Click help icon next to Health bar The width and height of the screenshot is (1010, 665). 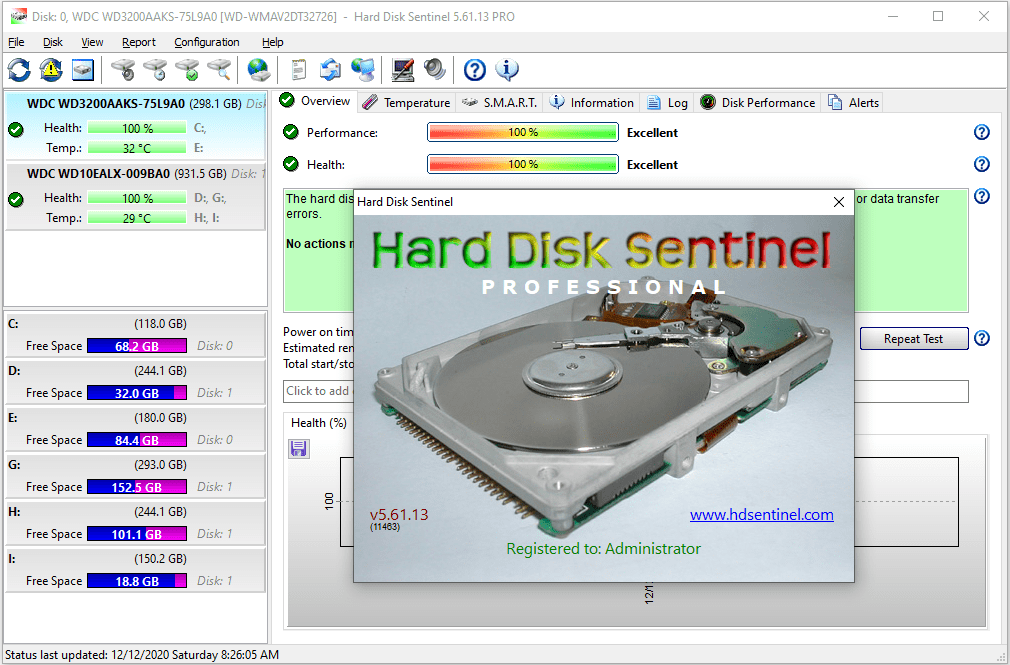[x=982, y=164]
